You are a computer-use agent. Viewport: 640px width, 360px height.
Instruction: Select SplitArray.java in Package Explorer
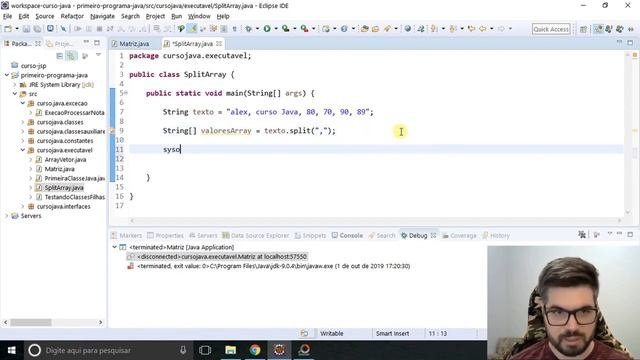pos(64,188)
